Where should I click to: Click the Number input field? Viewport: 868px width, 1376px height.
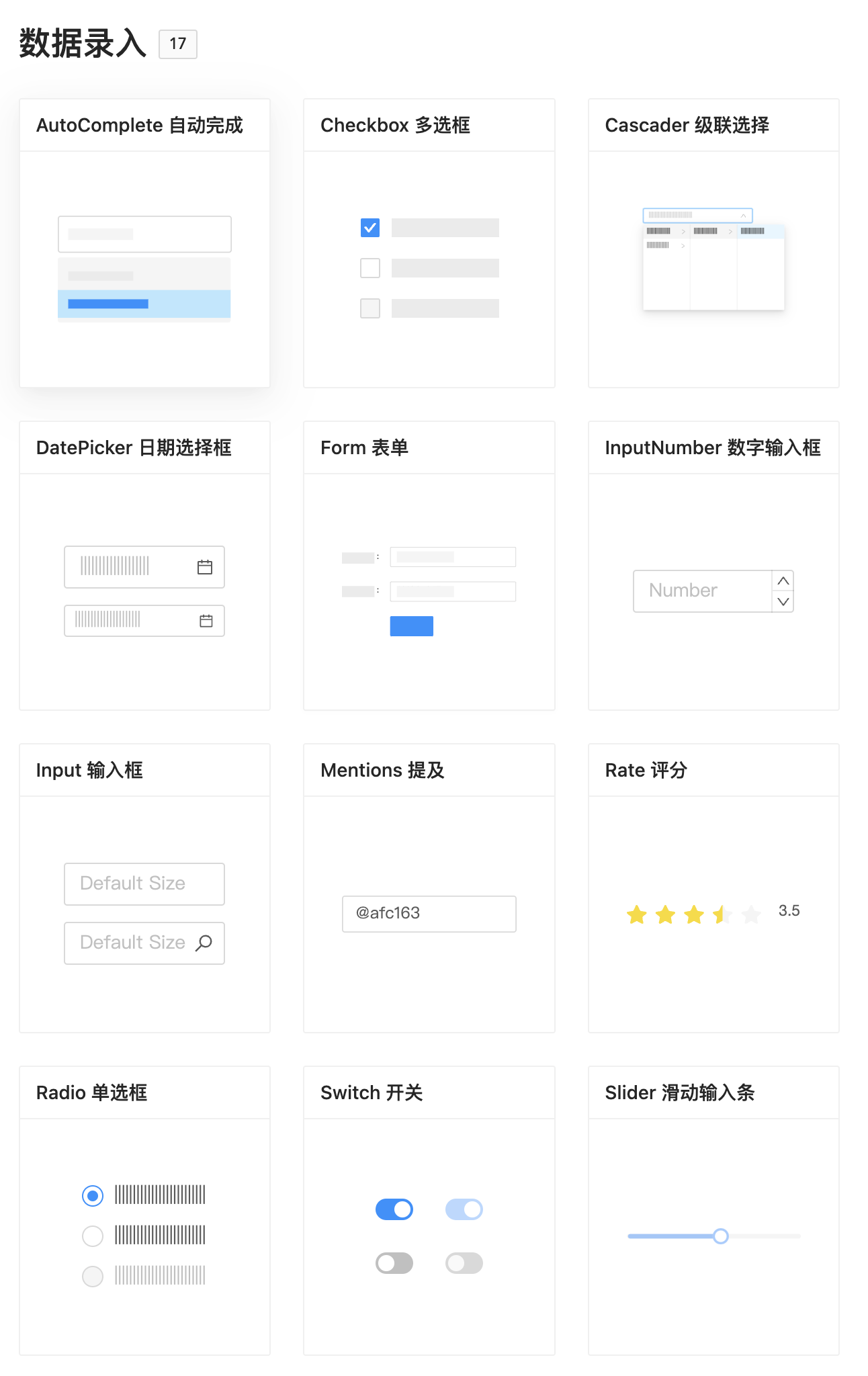[703, 591]
